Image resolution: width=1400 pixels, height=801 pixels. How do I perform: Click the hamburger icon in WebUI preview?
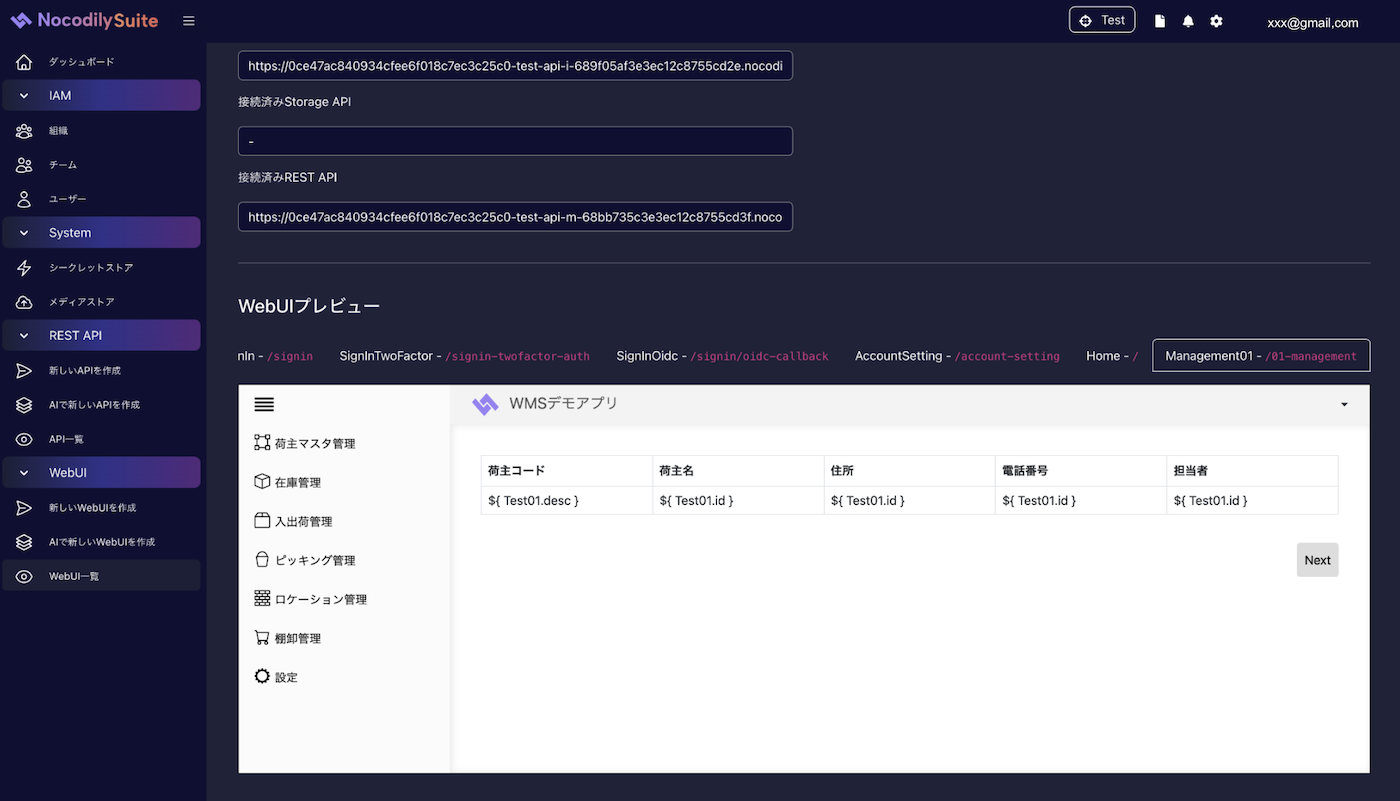click(264, 405)
